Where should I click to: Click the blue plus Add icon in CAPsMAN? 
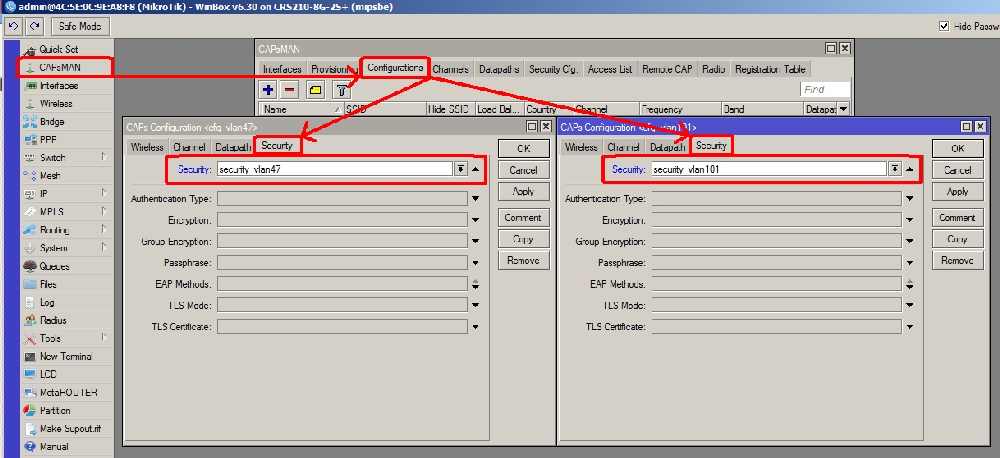pos(268,89)
